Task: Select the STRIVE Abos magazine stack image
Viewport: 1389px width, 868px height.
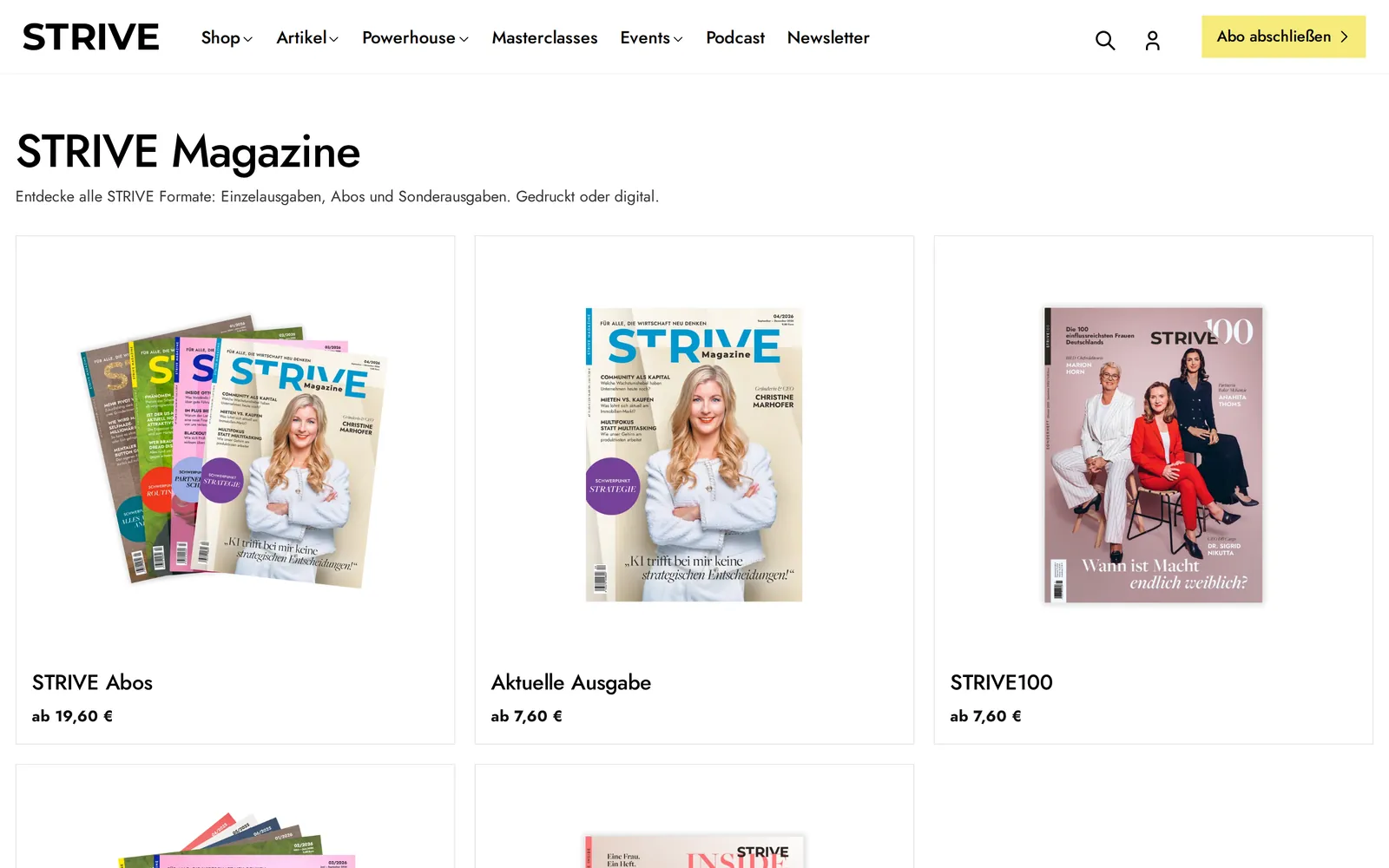Action: tap(234, 451)
